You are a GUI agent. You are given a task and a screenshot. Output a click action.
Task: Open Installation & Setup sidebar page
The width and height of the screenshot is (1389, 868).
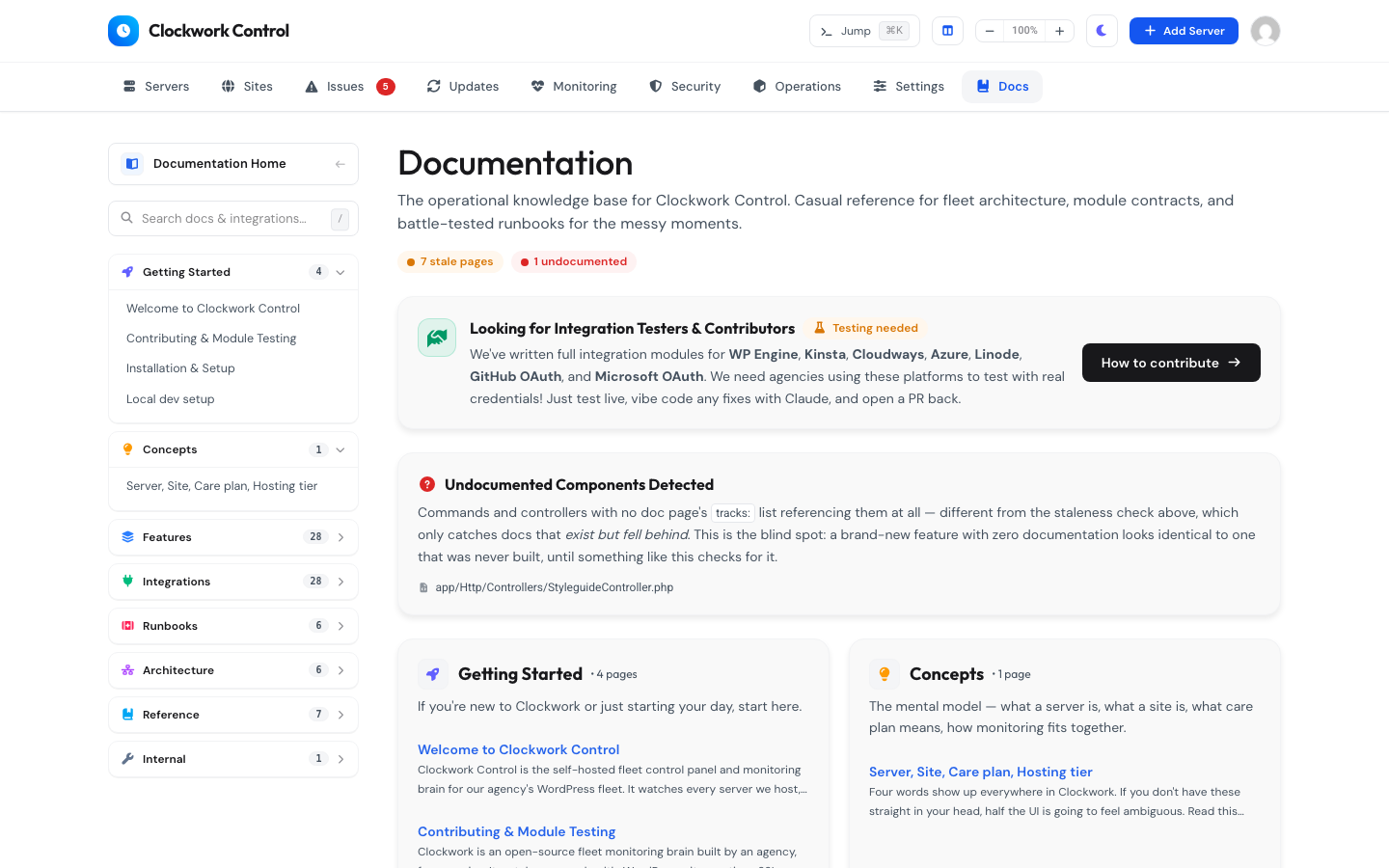tap(180, 368)
